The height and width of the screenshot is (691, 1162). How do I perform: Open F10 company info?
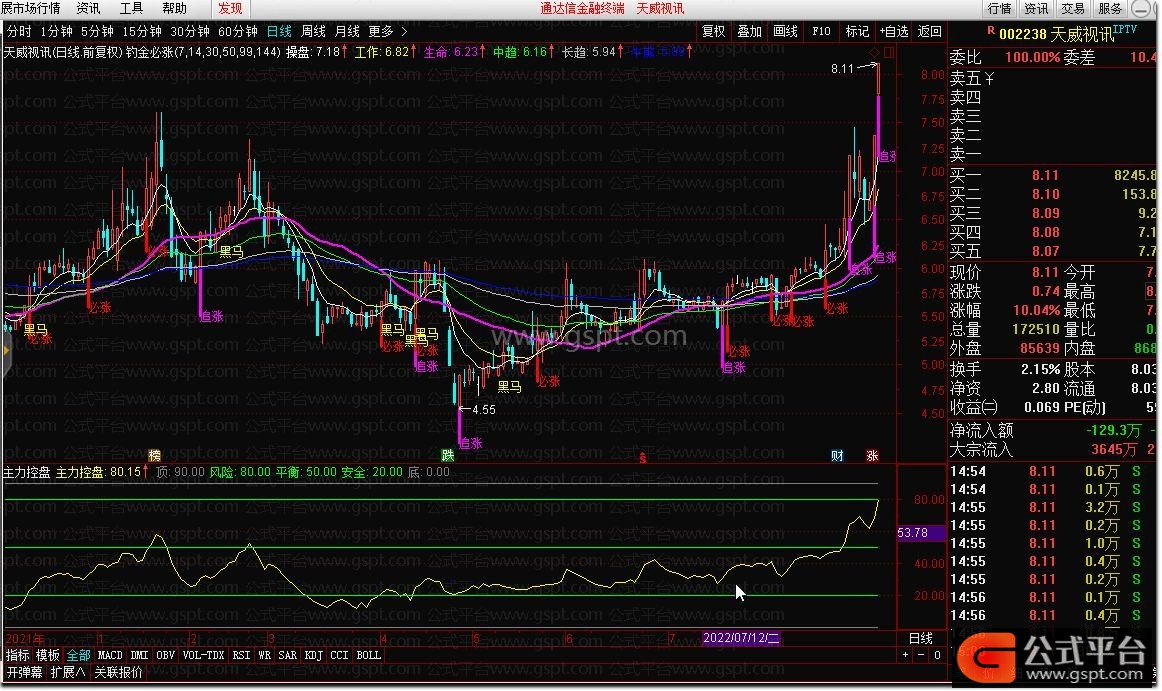(x=821, y=31)
